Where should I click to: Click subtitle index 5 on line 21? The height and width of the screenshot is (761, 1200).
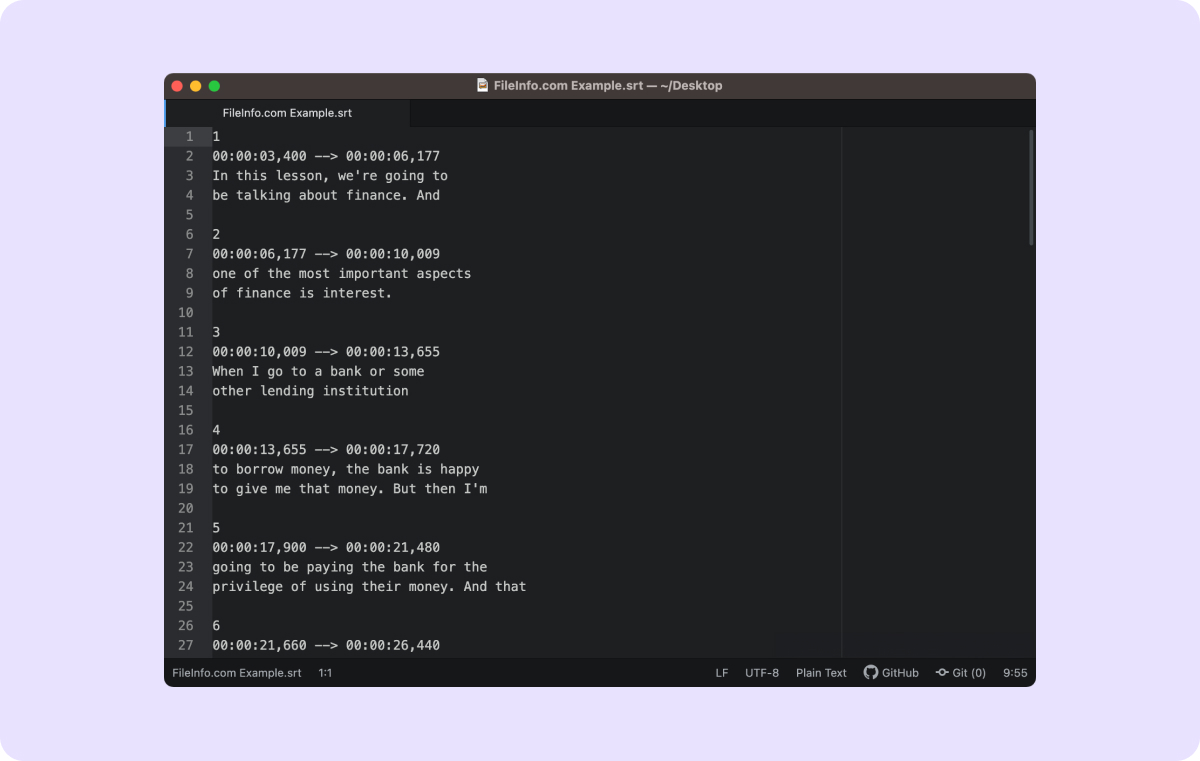[216, 528]
